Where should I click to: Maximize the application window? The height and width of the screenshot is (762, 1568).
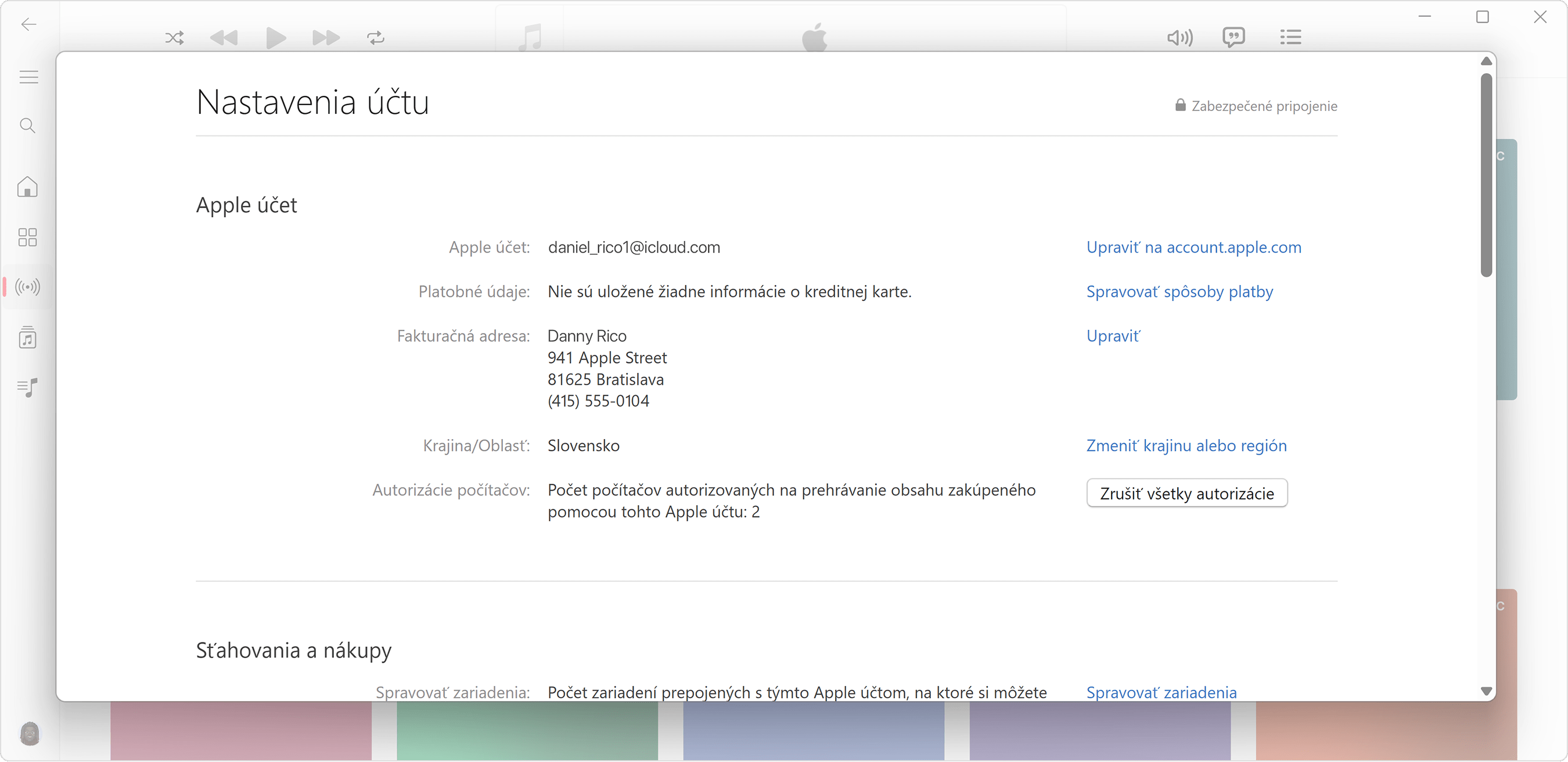[x=1482, y=17]
